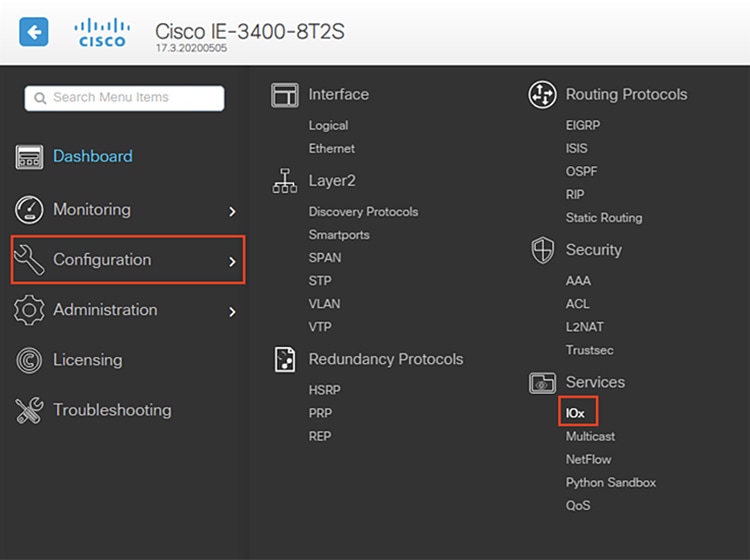Open the Ethernet interface link
750x560 pixels.
(331, 149)
